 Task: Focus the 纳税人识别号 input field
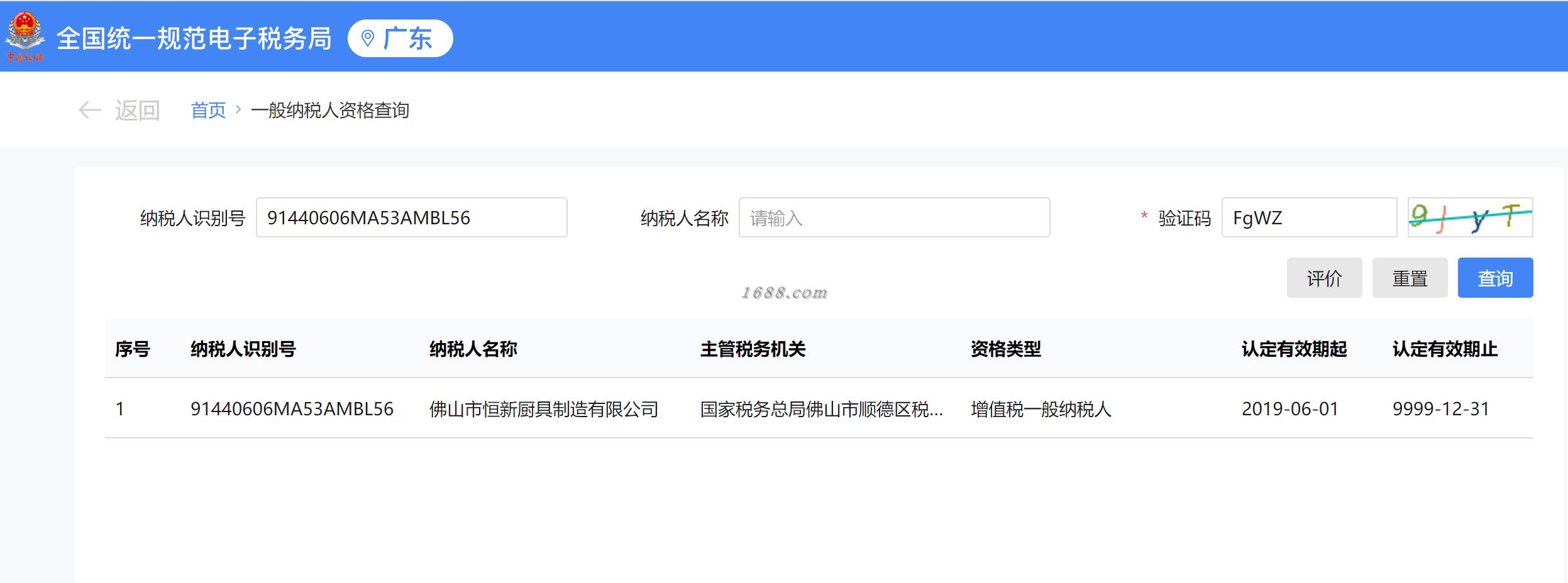(412, 217)
